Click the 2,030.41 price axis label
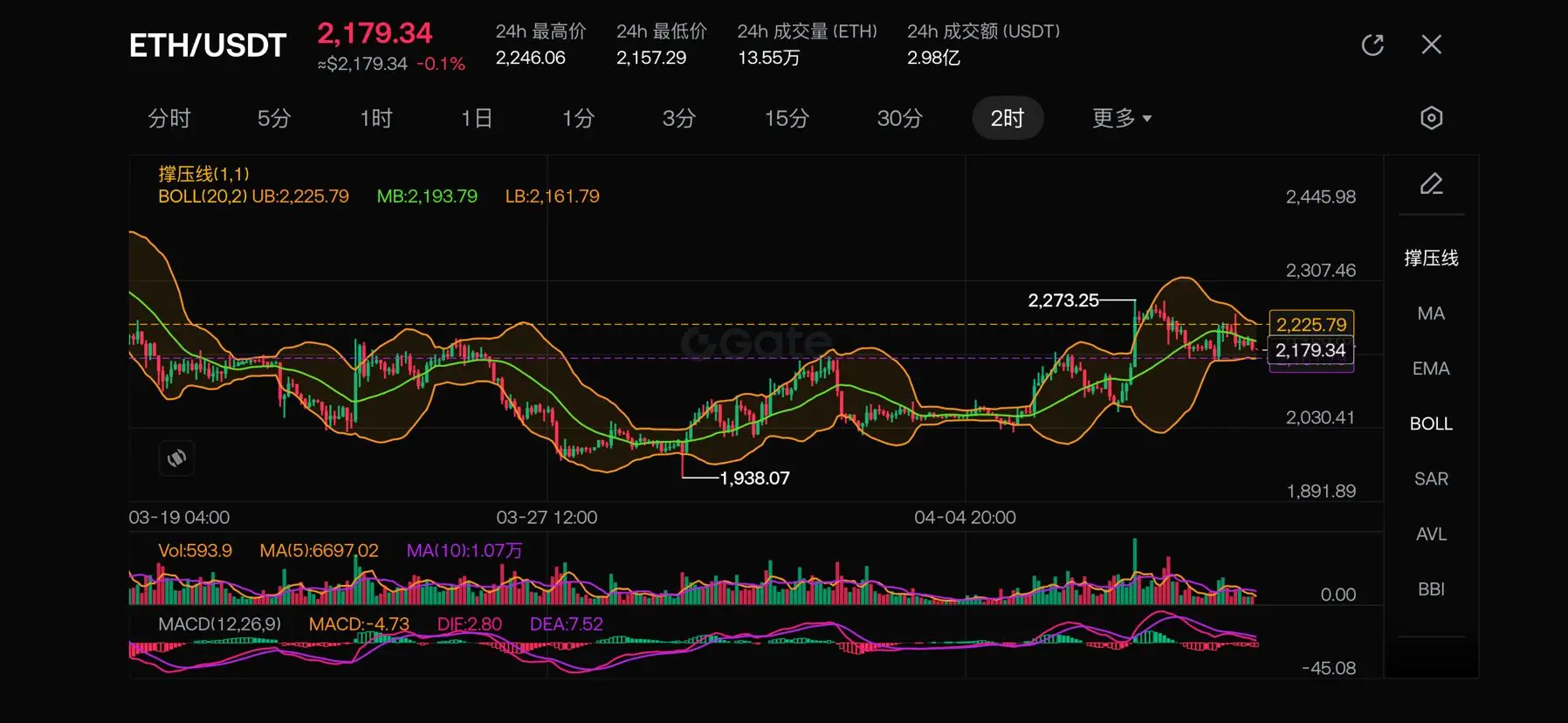 point(1320,417)
